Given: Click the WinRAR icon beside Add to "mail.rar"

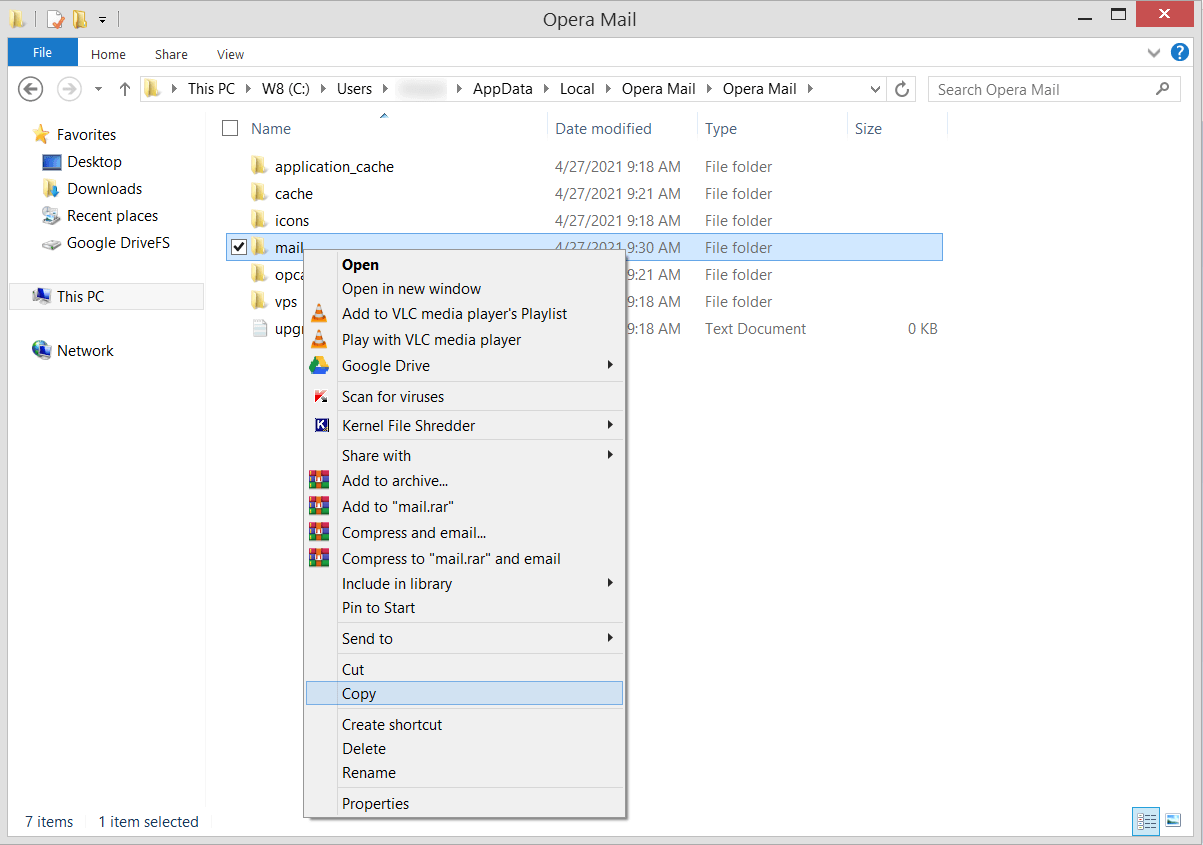Looking at the screenshot, I should tap(319, 507).
